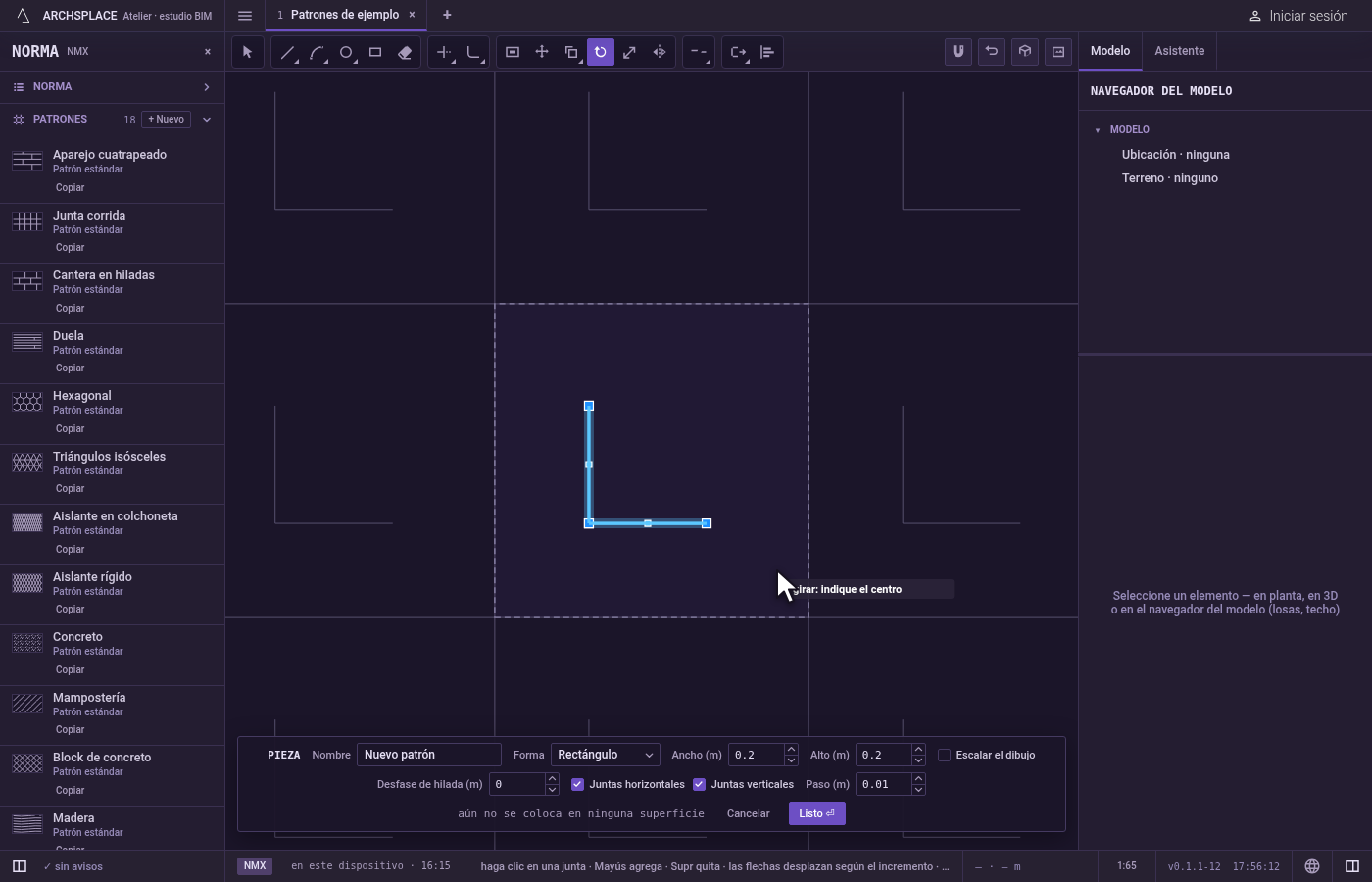Image resolution: width=1372 pixels, height=882 pixels.
Task: Open the globe language icon
Action: [1312, 866]
